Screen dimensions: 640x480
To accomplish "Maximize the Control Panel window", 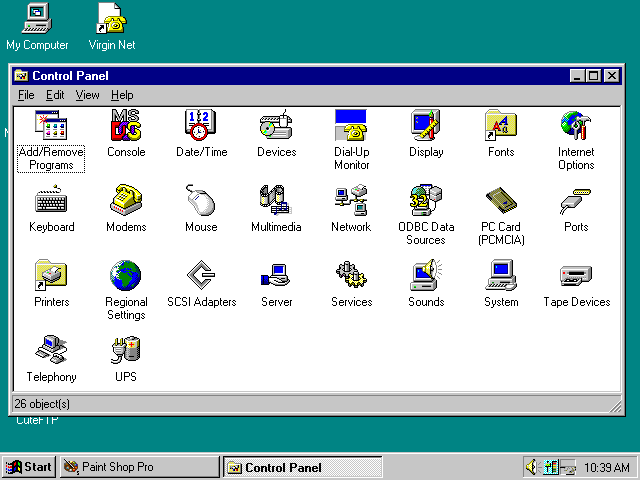I will [x=593, y=76].
